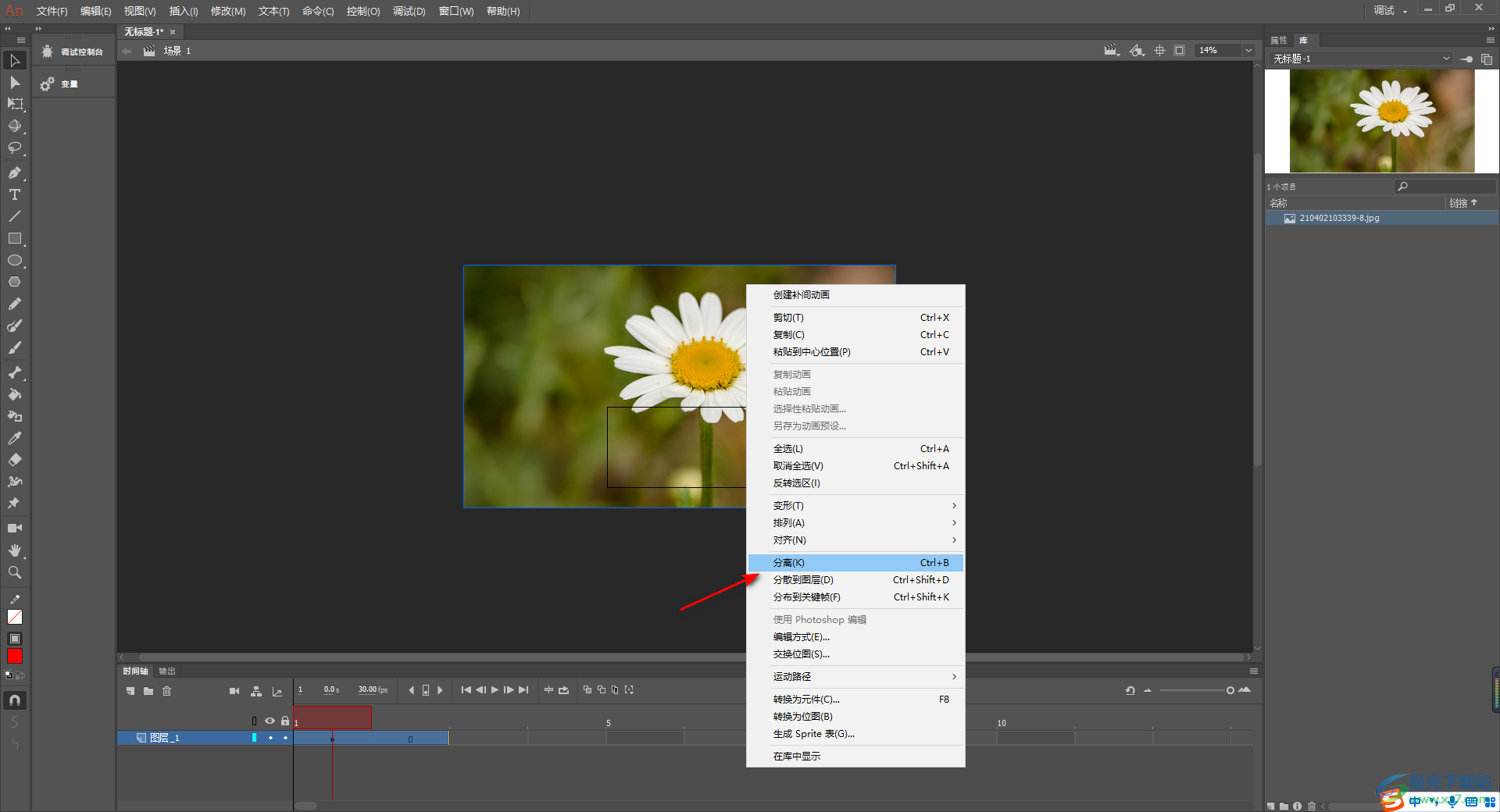Select the Bone tool
This screenshot has height=812, width=1500.
(x=14, y=372)
